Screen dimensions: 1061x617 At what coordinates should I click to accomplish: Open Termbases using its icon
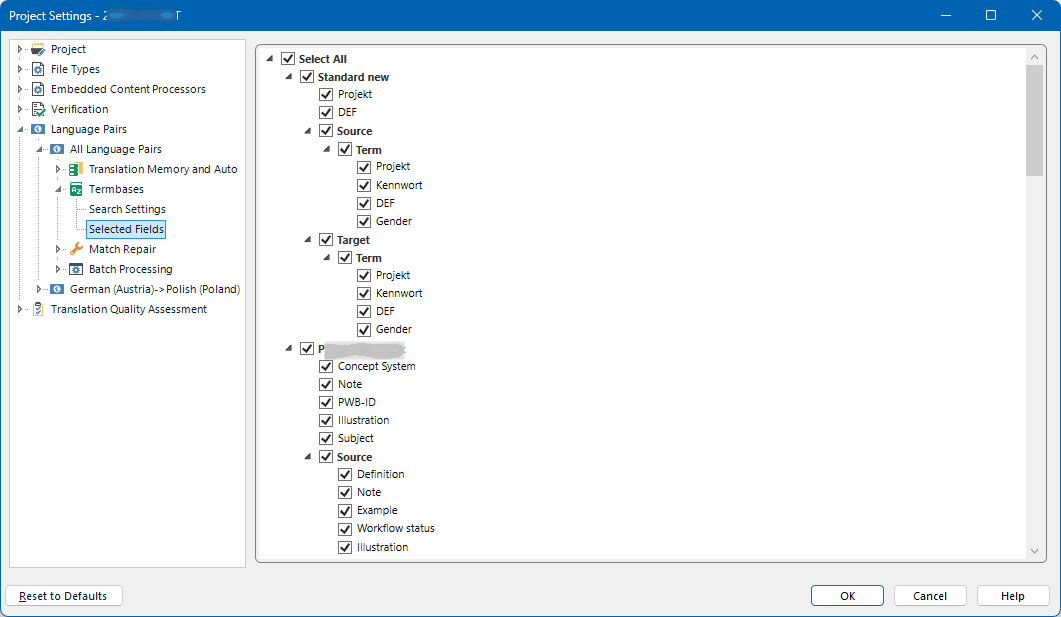point(75,188)
